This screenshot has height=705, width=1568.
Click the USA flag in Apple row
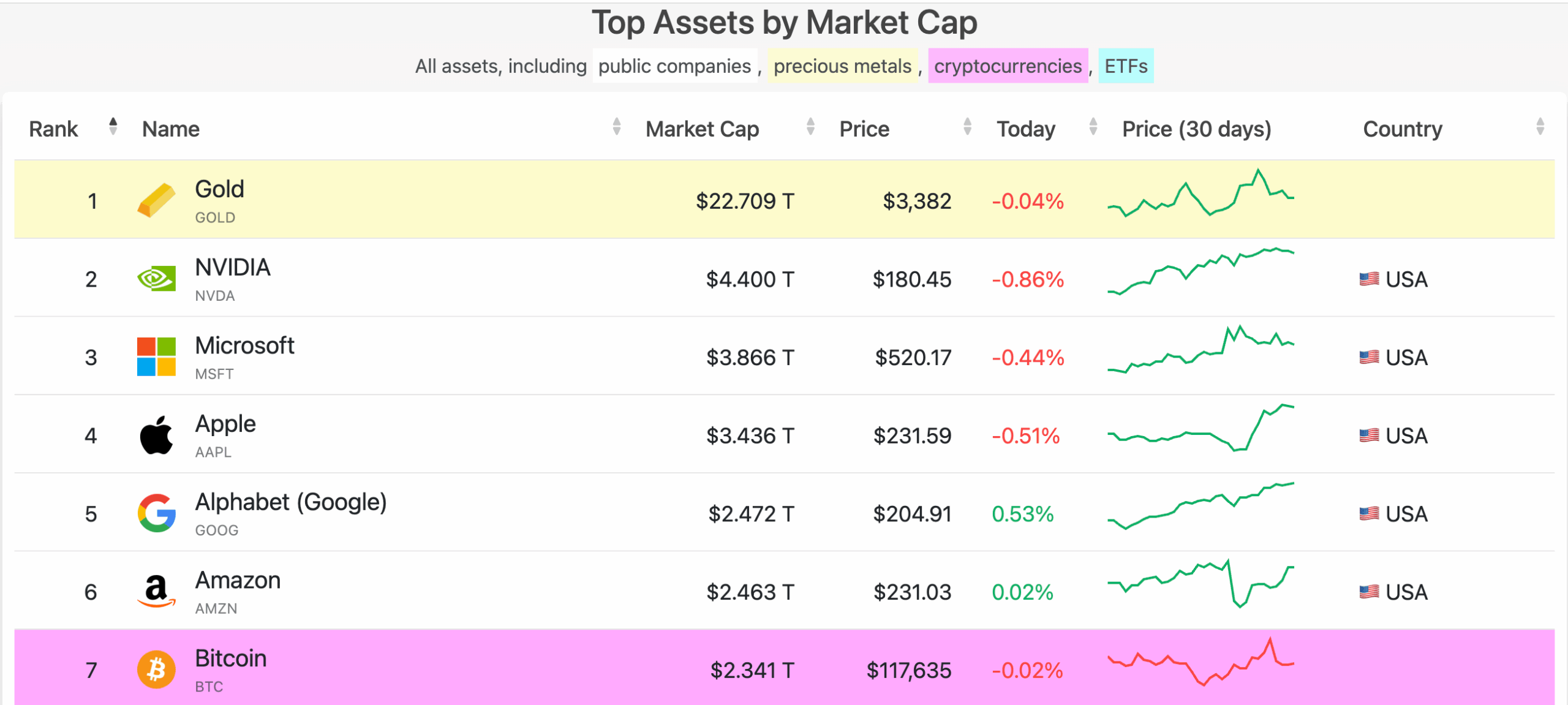[1369, 435]
